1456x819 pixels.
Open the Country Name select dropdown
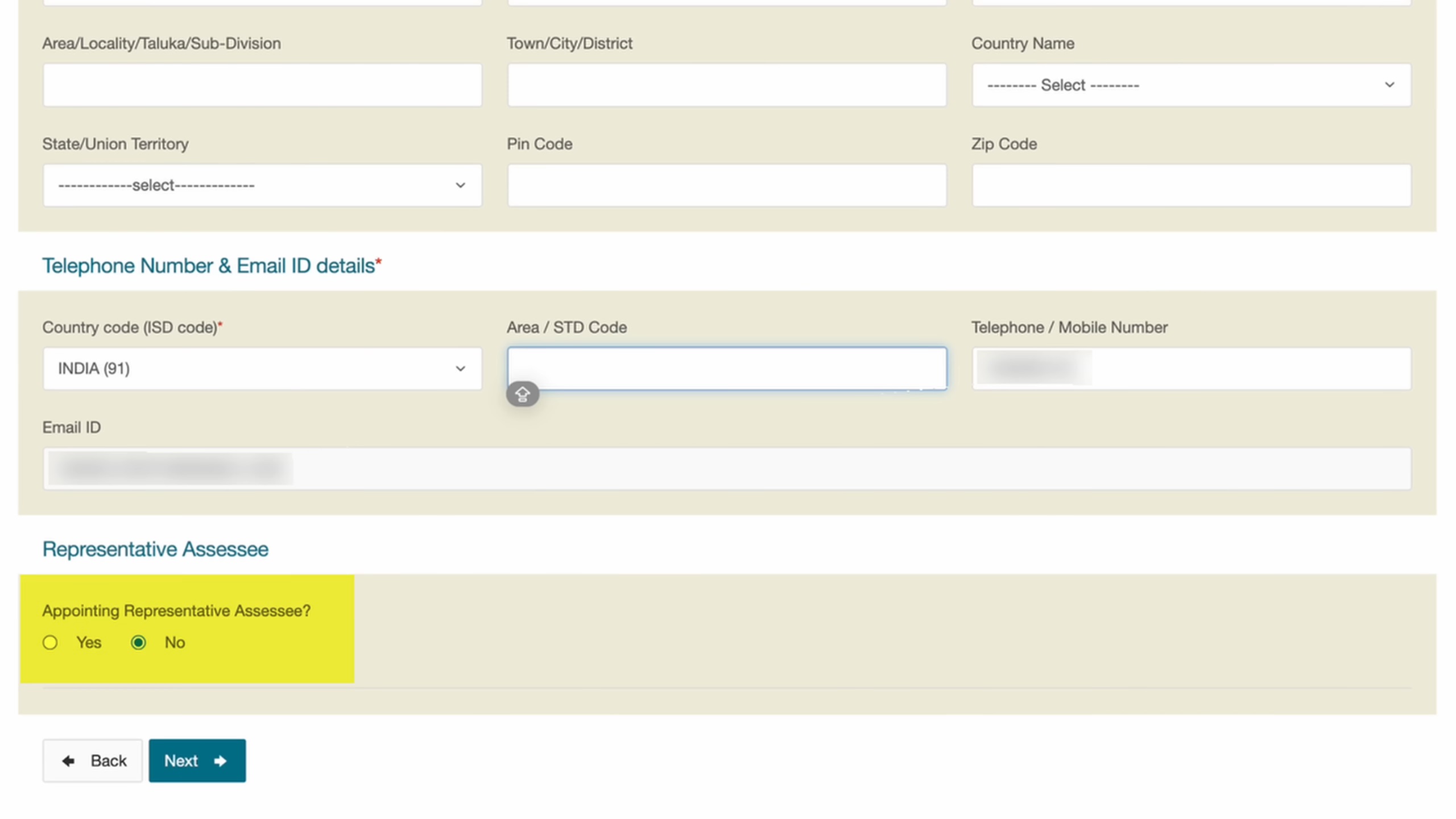(x=1192, y=84)
